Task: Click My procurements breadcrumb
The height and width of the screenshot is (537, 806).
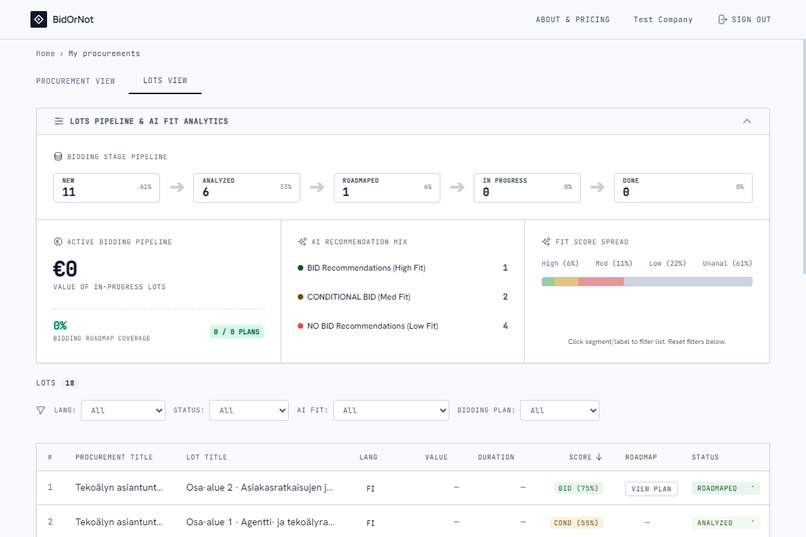Action: click(x=104, y=53)
